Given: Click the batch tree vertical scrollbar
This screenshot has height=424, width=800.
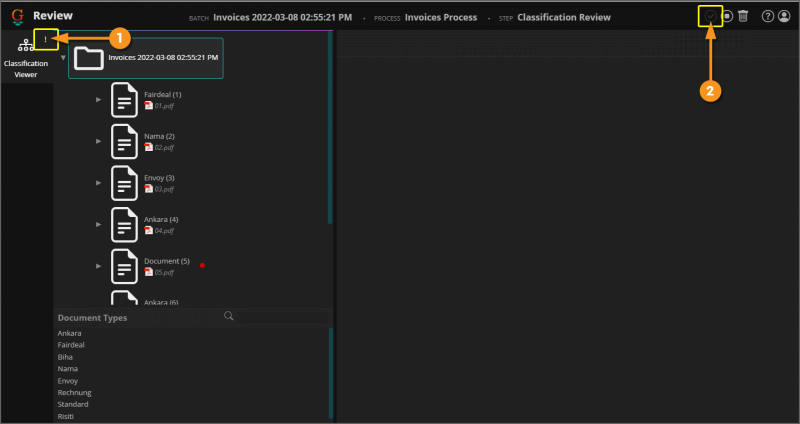Looking at the screenshot, I should [330, 128].
